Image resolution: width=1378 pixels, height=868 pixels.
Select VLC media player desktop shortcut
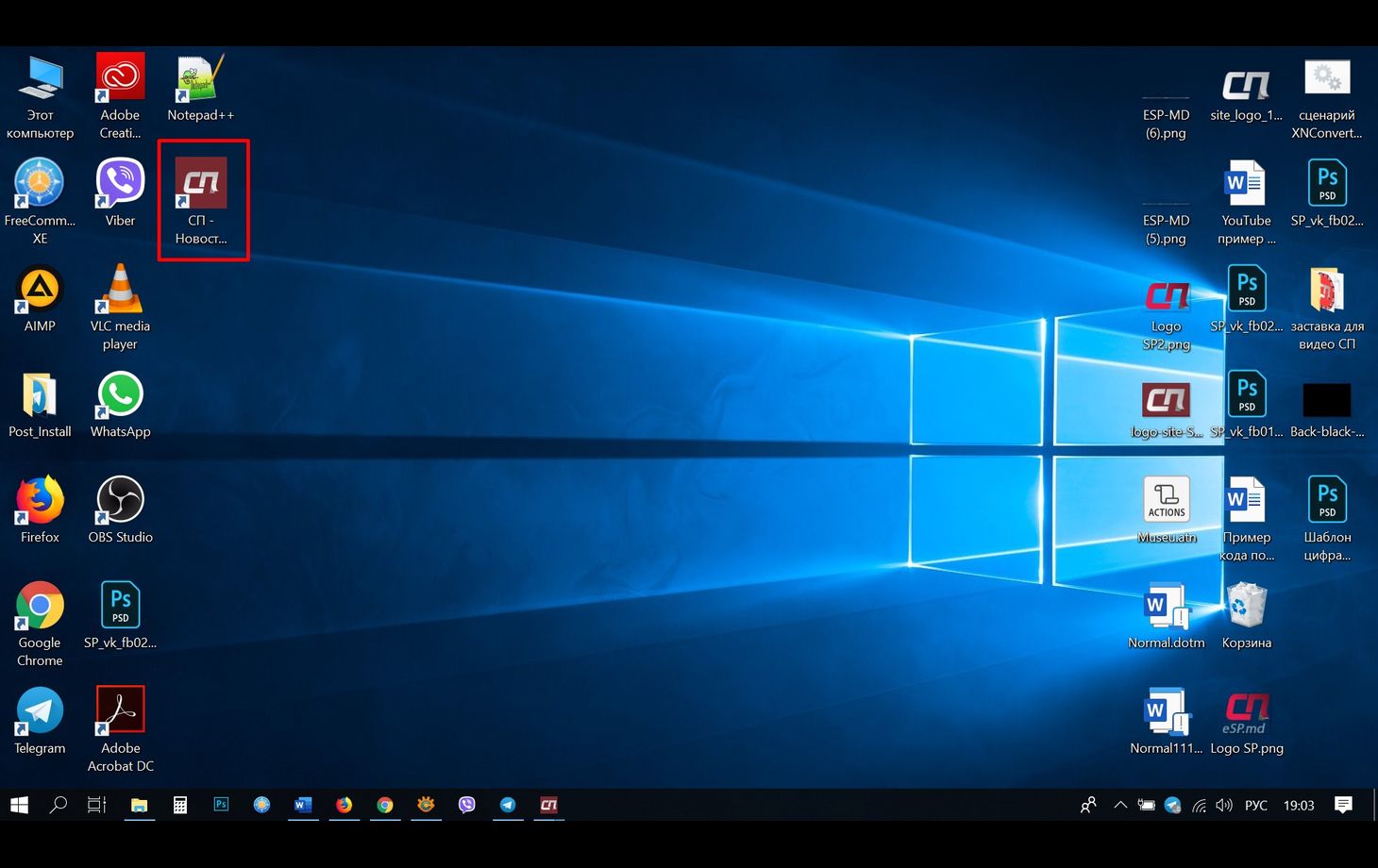click(120, 309)
